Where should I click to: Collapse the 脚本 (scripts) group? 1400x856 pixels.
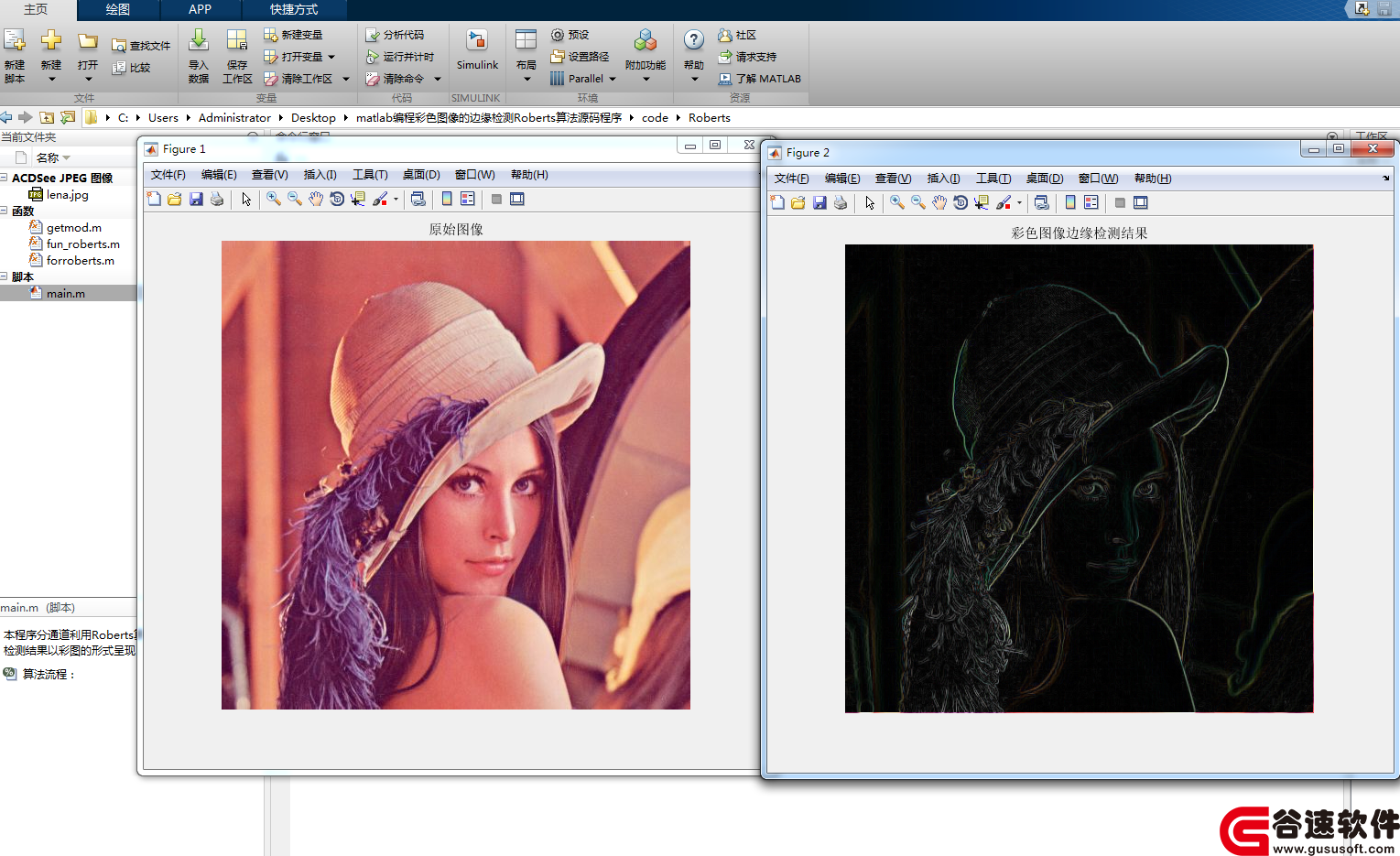coord(5,276)
